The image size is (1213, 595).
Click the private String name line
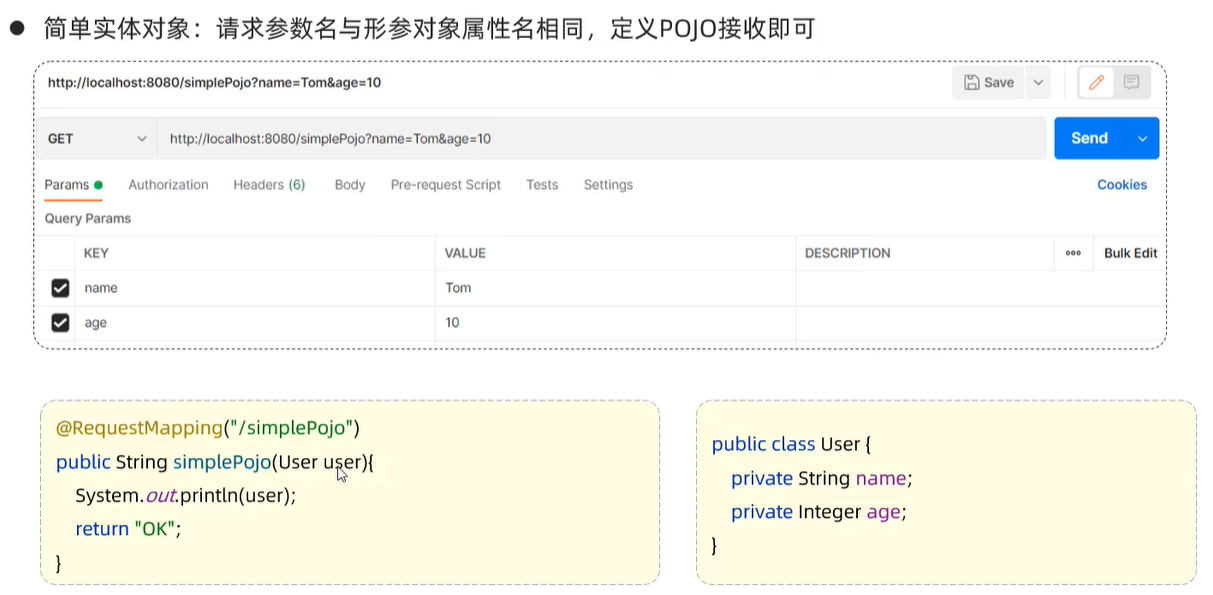click(822, 478)
